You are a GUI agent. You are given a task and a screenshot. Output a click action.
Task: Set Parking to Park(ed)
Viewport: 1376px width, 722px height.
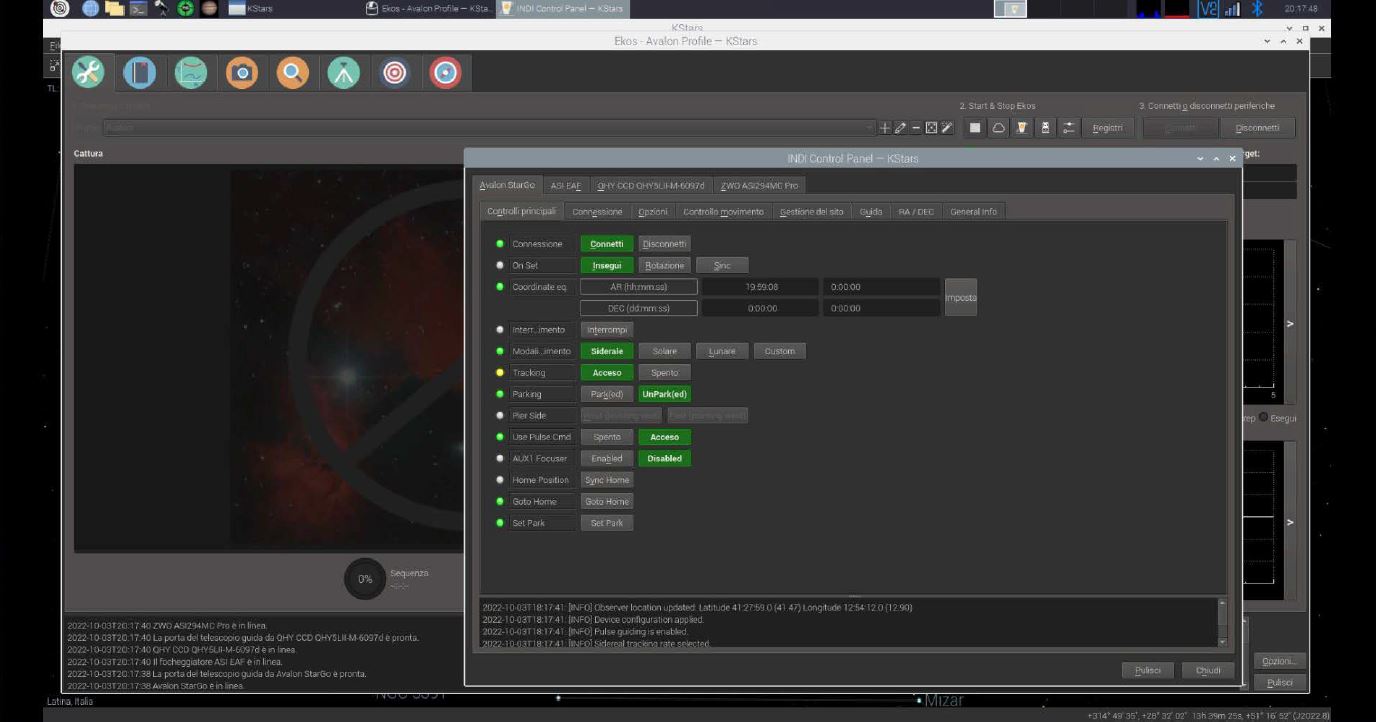point(607,394)
